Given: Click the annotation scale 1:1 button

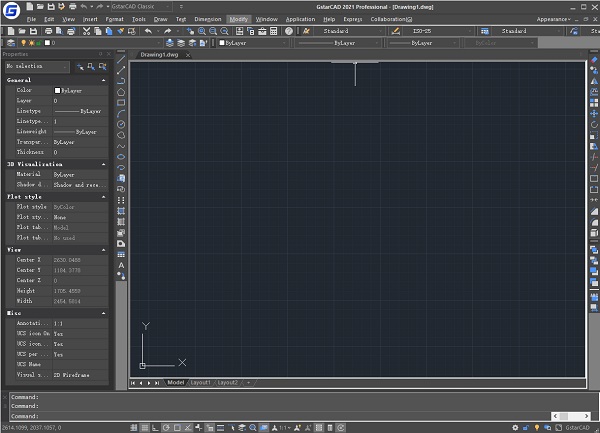Looking at the screenshot, I should tap(283, 427).
